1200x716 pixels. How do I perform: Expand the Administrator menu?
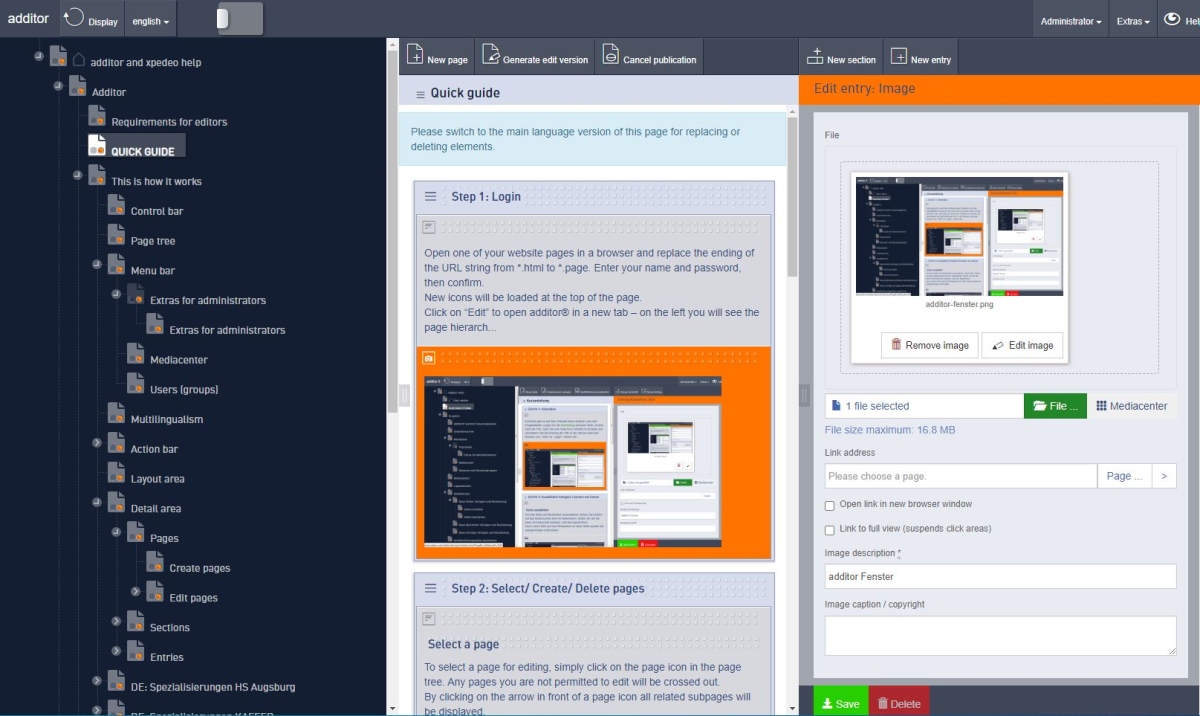tap(1071, 18)
